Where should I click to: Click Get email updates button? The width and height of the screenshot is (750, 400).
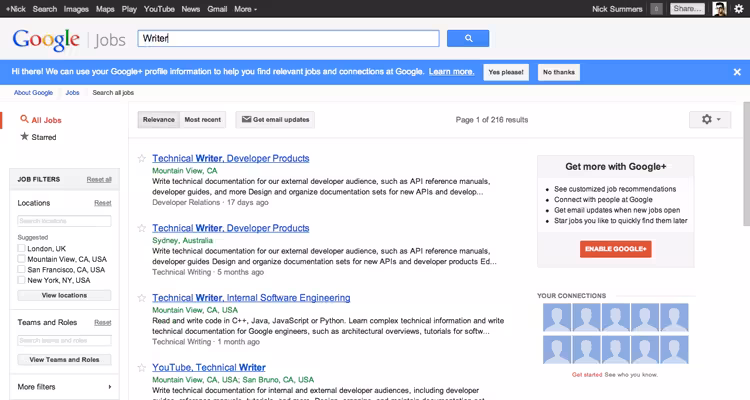pyautogui.click(x=275, y=120)
